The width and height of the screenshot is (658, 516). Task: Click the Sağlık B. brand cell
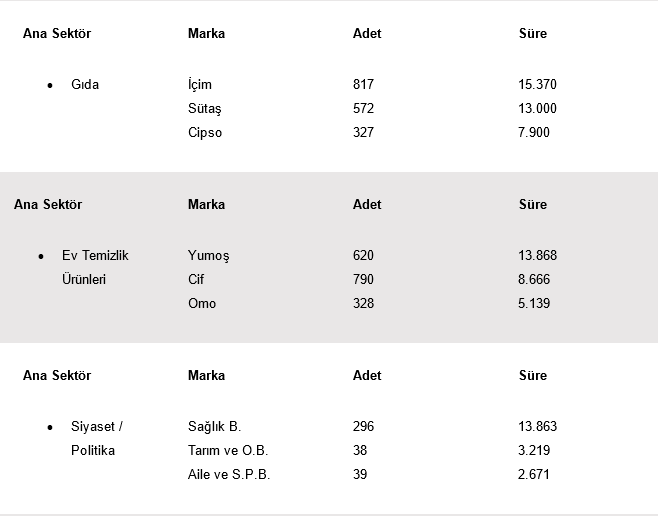click(x=214, y=427)
